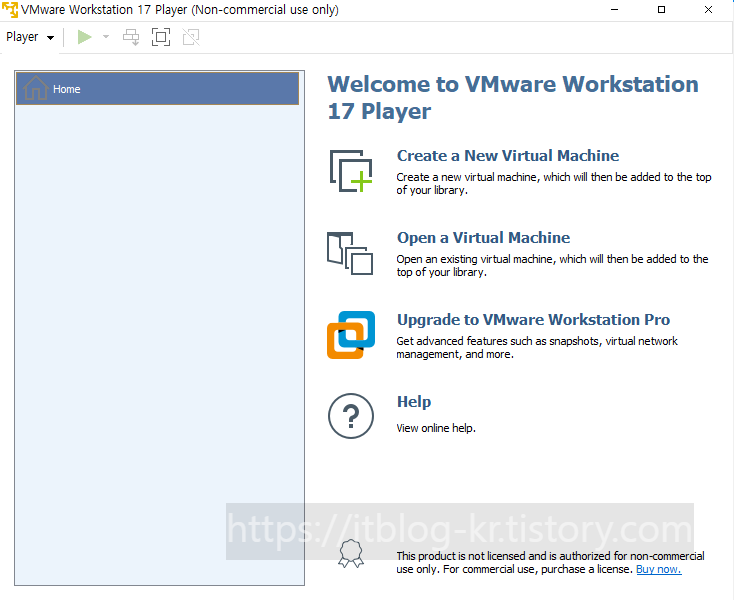Image resolution: width=734 pixels, height=600 pixels.
Task: Open the Player dropdown menu
Action: 30,37
